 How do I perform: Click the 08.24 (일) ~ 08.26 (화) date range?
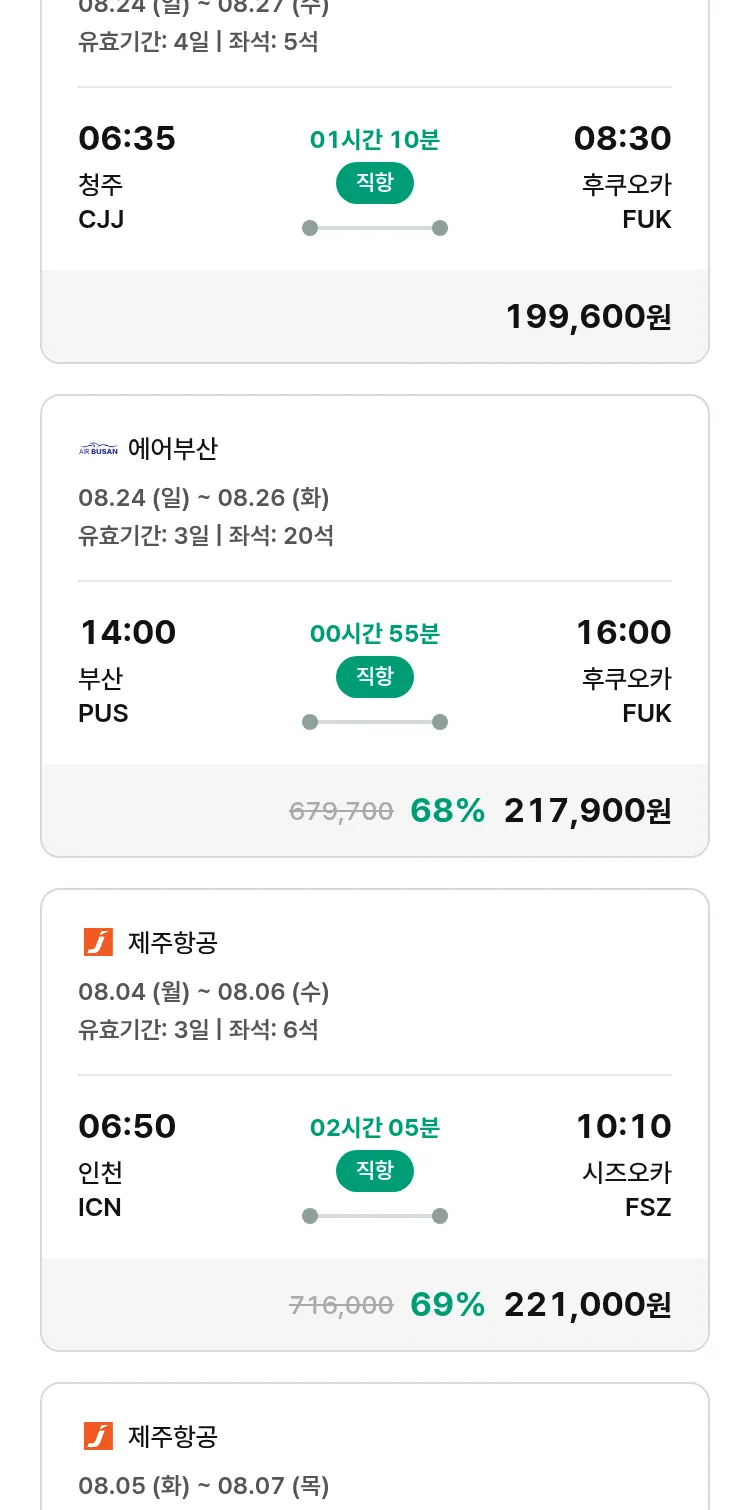point(204,497)
